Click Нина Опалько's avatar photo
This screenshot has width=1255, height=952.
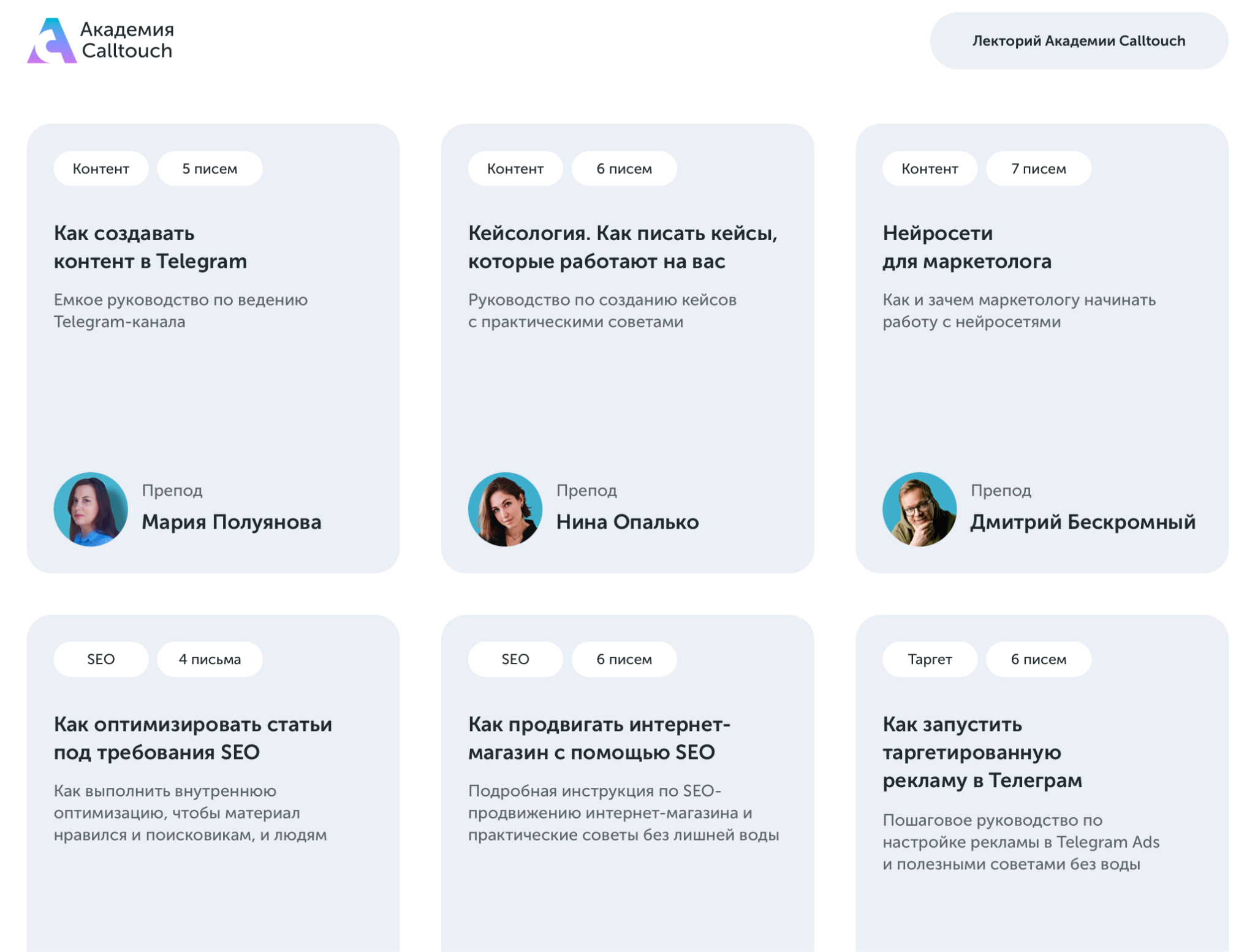[x=505, y=509]
